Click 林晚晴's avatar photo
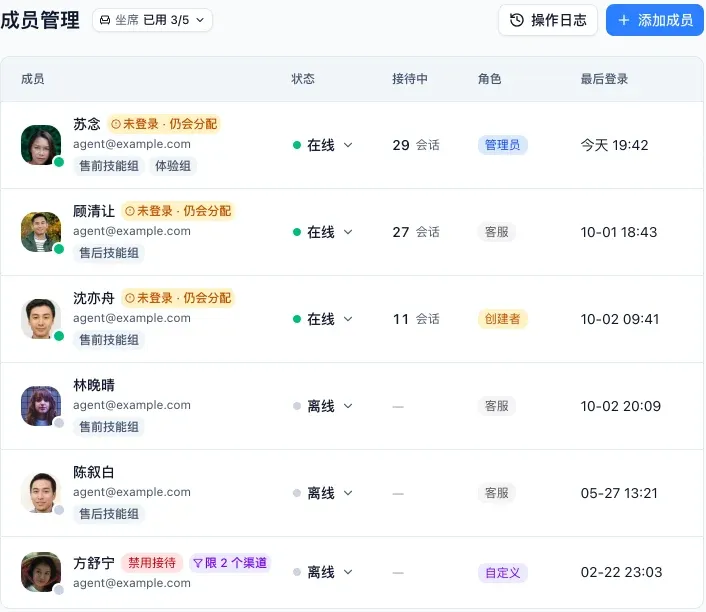706x612 pixels. coord(41,406)
